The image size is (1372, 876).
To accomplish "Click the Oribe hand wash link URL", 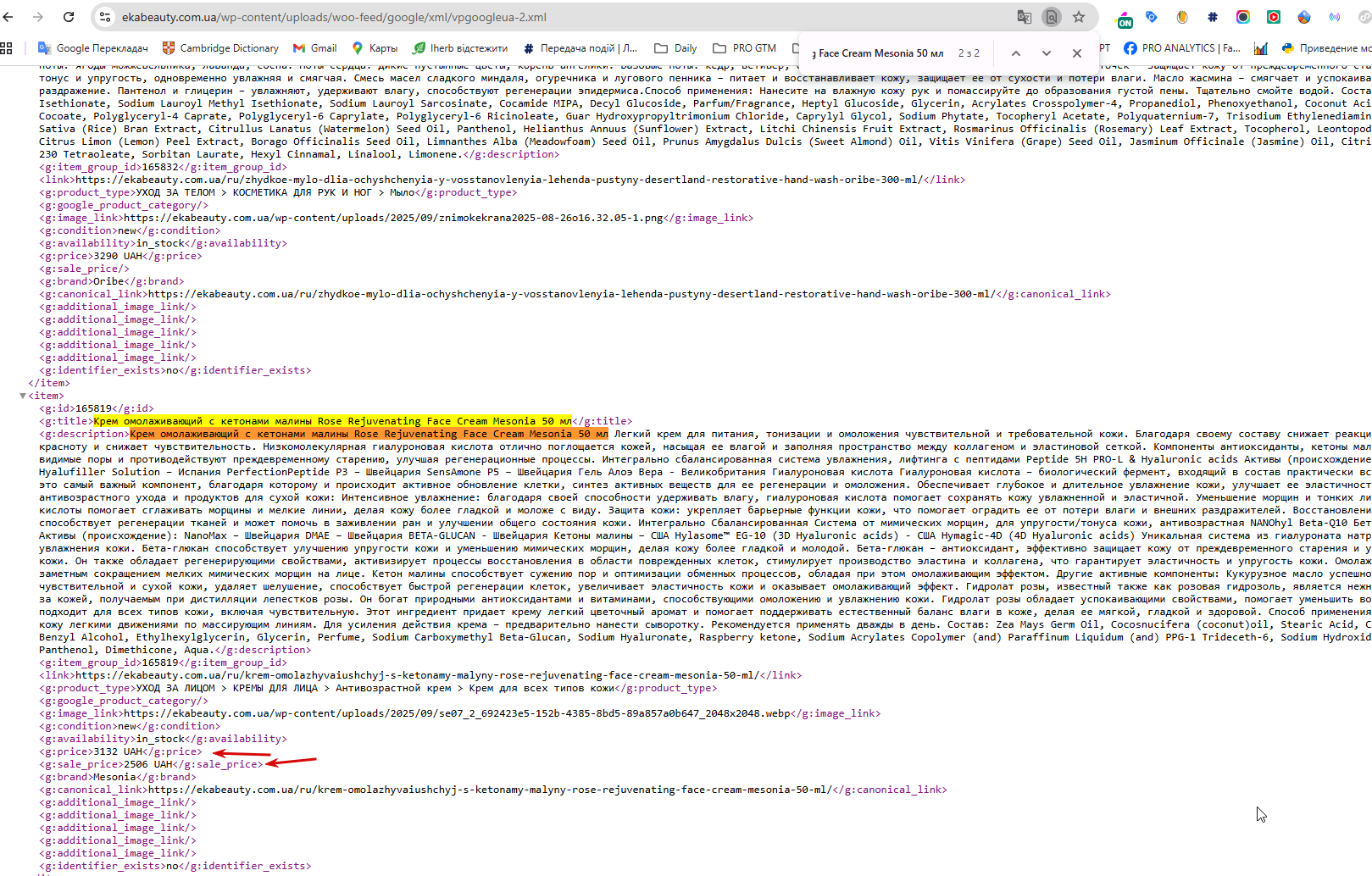I will coord(498,180).
